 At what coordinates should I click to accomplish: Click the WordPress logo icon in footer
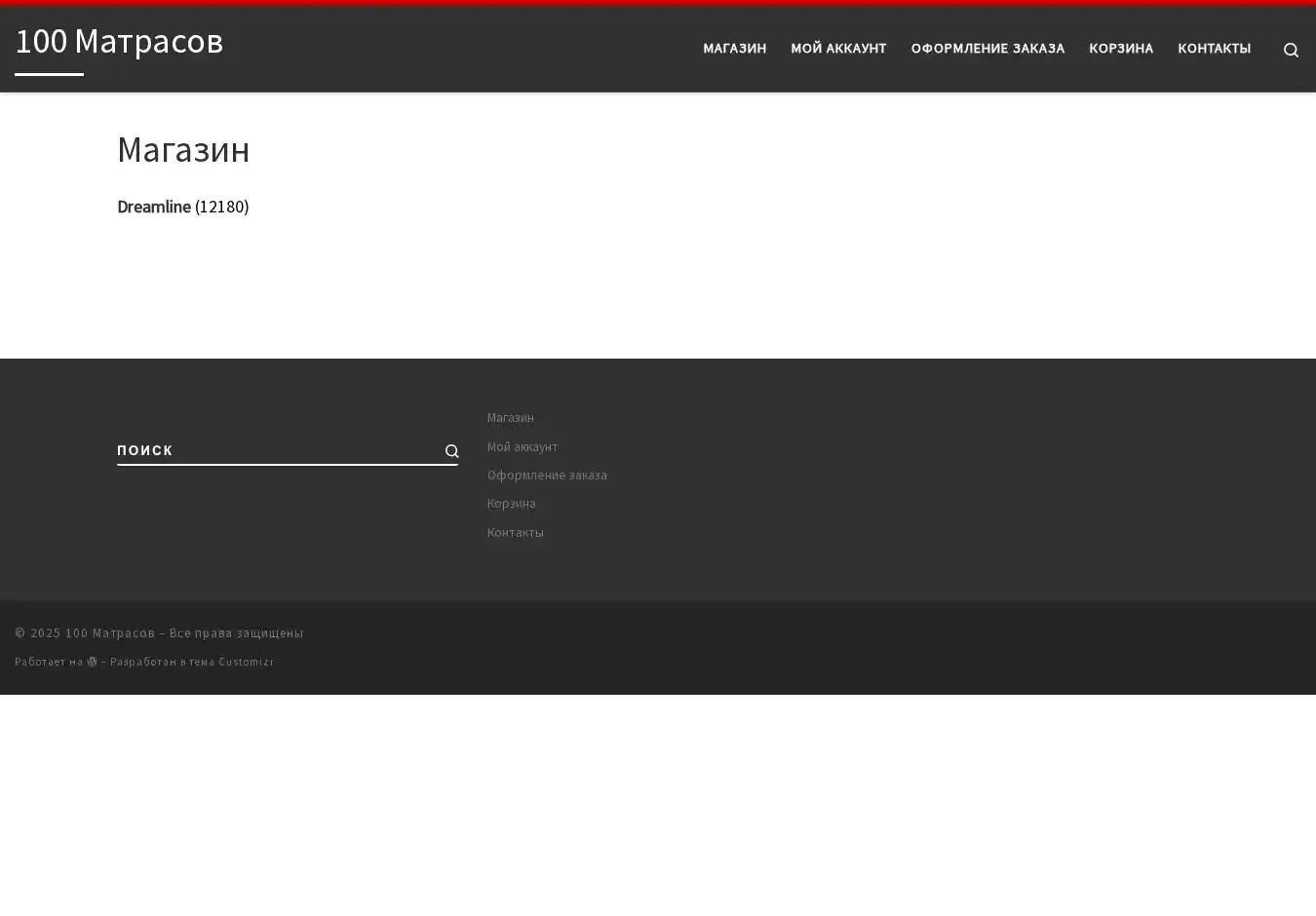pyautogui.click(x=92, y=662)
